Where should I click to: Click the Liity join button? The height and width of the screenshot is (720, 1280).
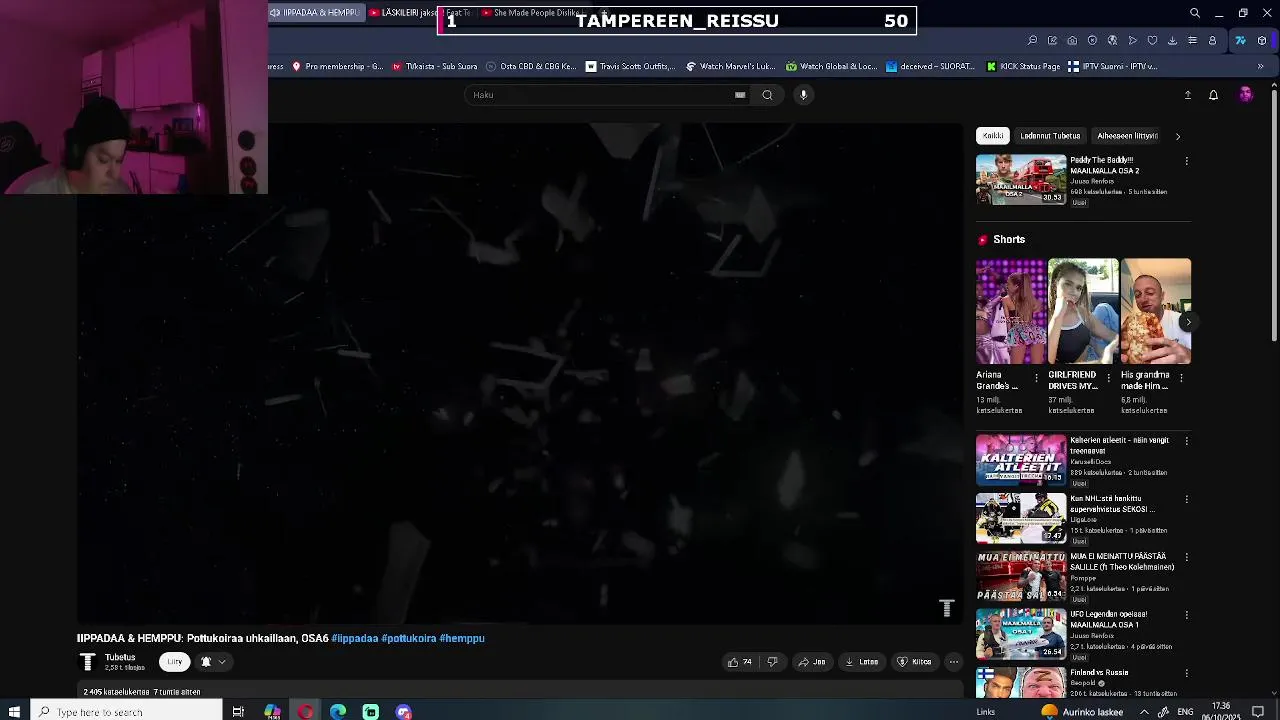pos(175,662)
